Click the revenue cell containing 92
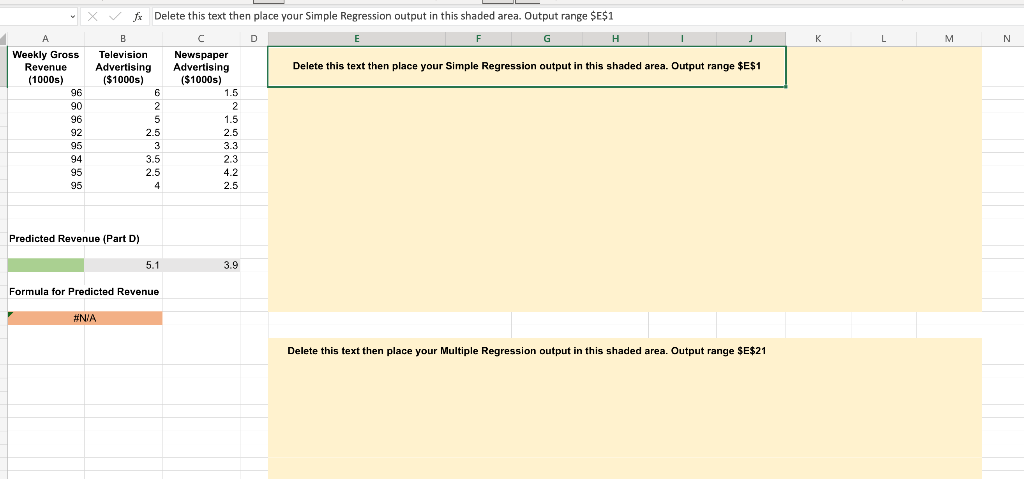 (46, 133)
